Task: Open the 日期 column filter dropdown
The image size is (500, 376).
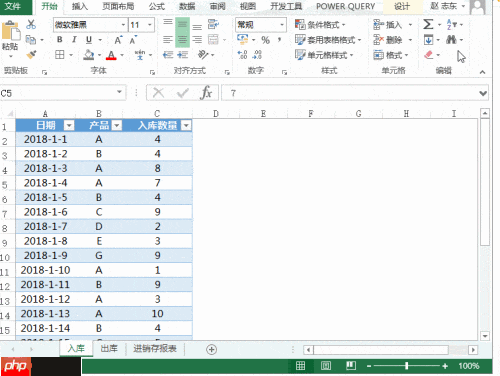Action: [69, 126]
